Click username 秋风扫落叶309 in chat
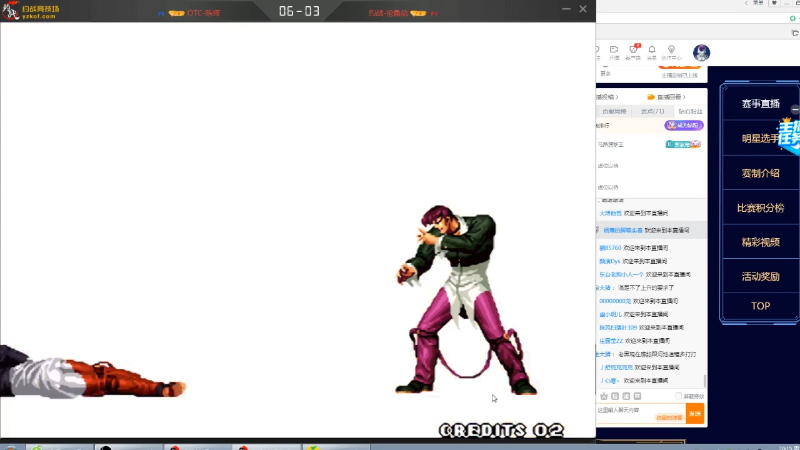 pyautogui.click(x=618, y=328)
